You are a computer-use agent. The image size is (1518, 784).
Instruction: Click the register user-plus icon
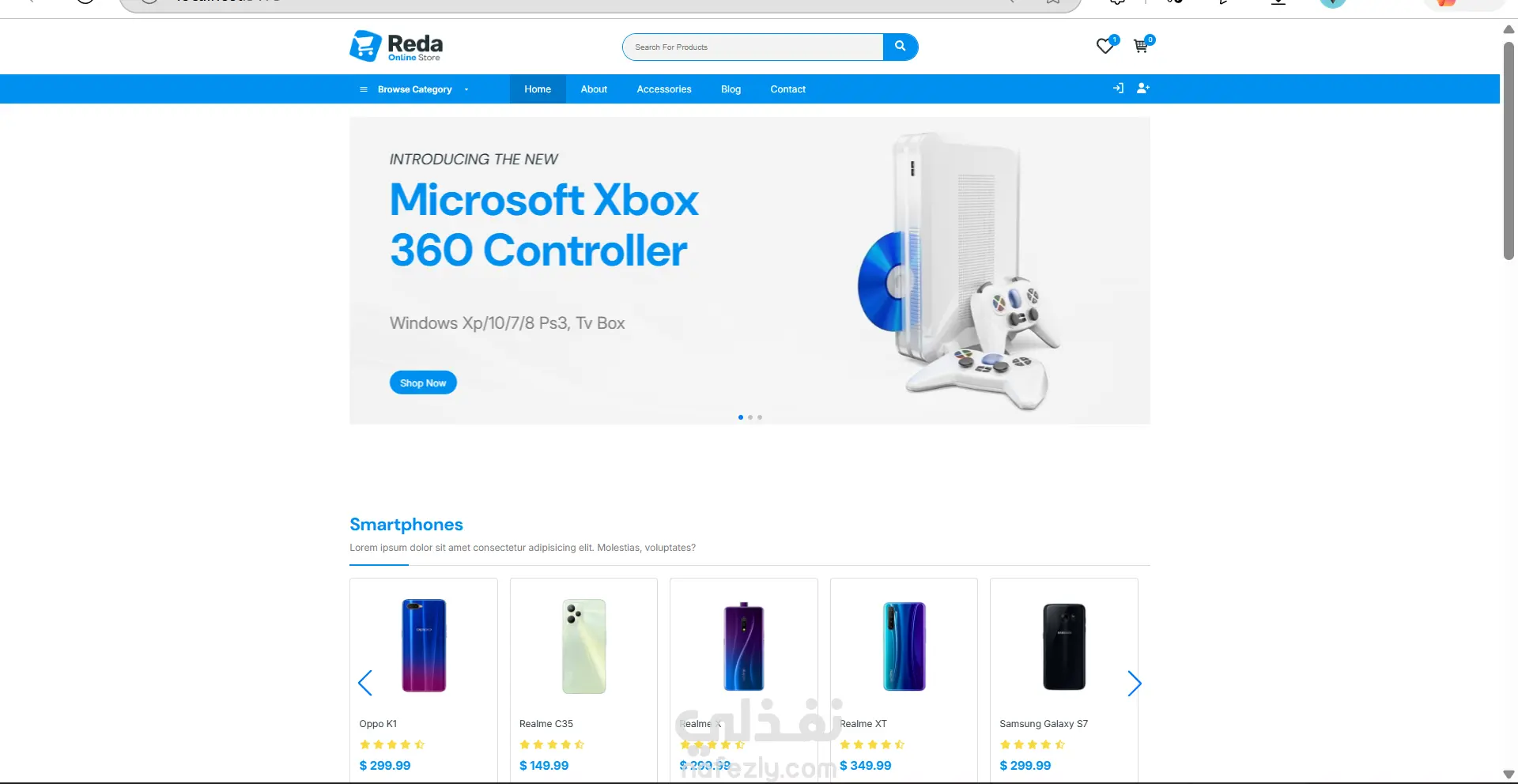click(1143, 89)
